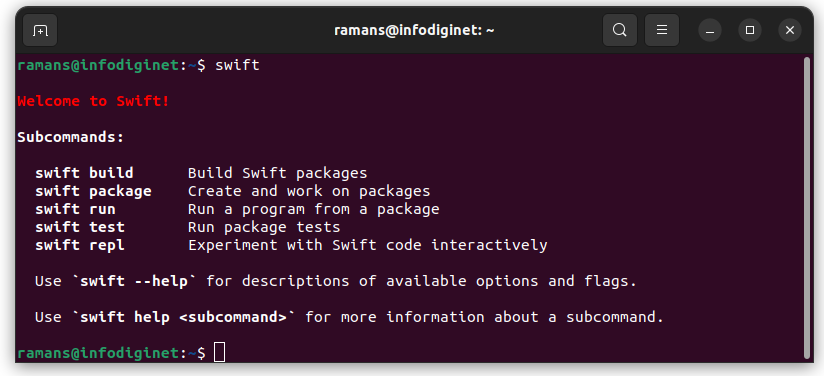Click the swift run subcommand text
Viewport: 824px width, 376px height.
tap(75, 209)
